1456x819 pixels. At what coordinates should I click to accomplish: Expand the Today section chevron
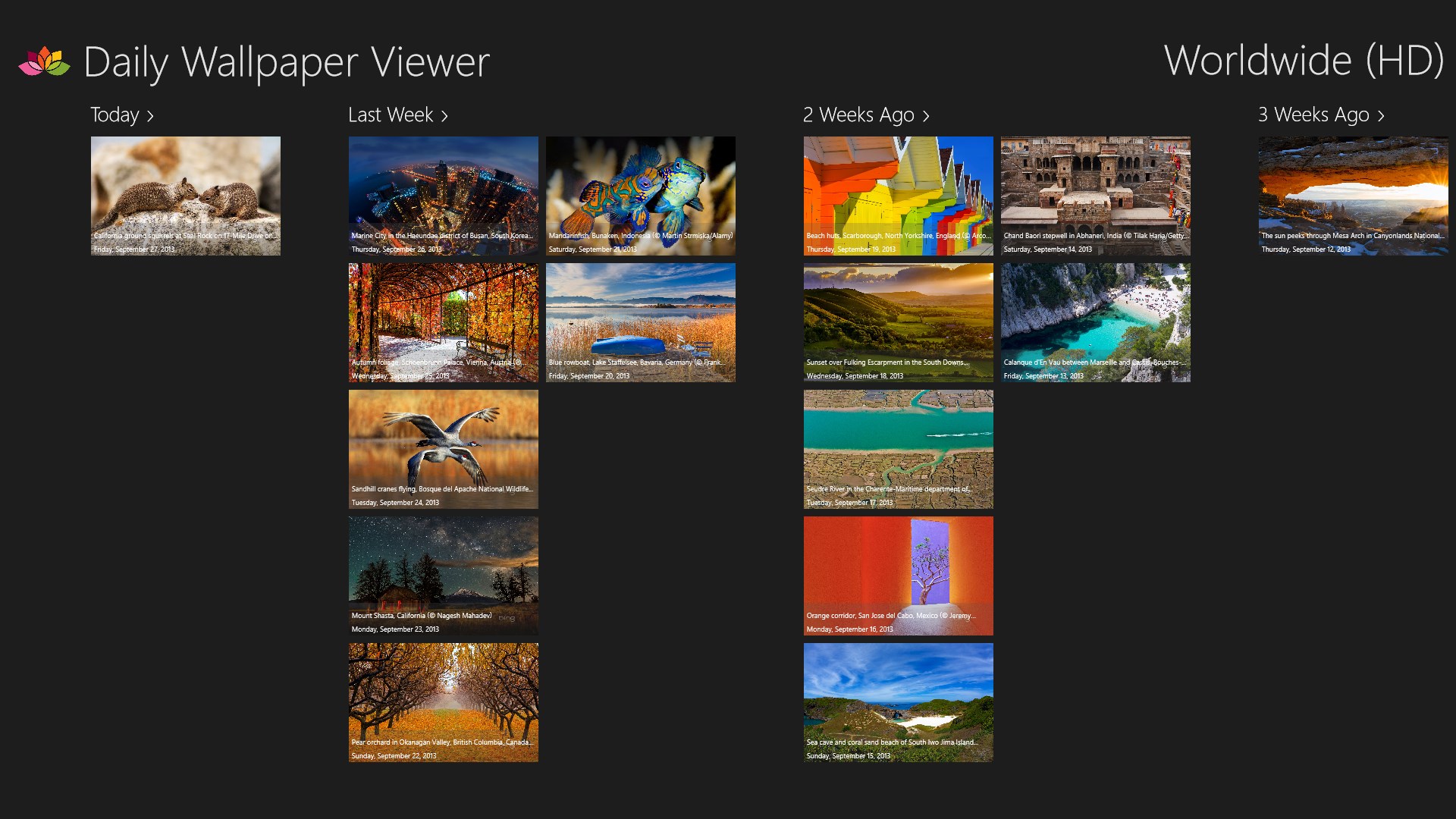click(x=150, y=116)
